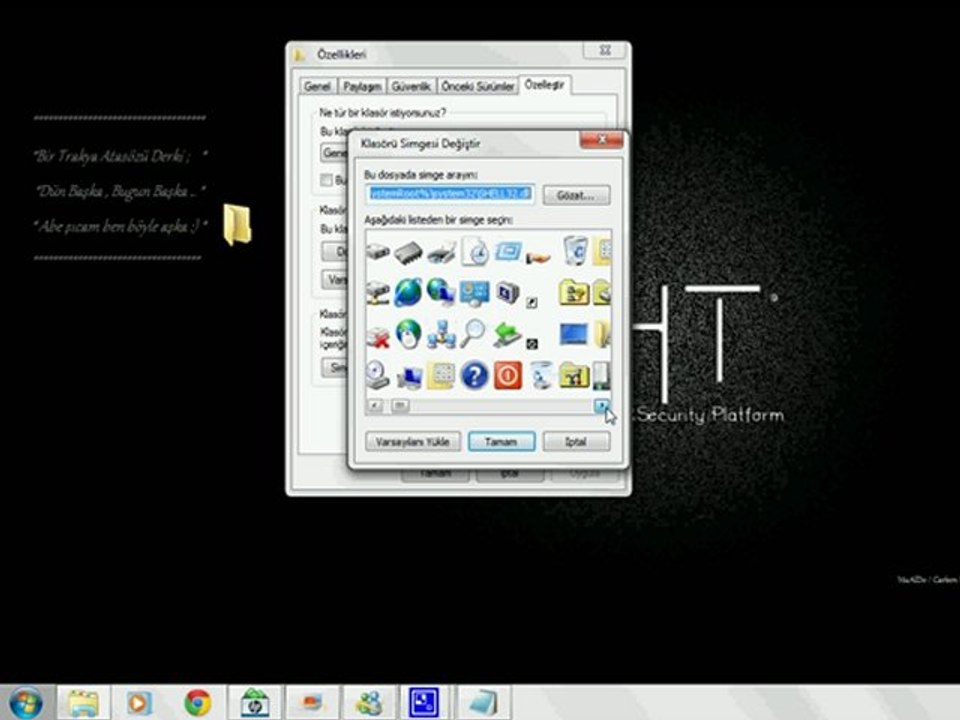Toggle the checkbox in the Özellikleri dialog
Screen dimensions: 960x720
pos(326,180)
